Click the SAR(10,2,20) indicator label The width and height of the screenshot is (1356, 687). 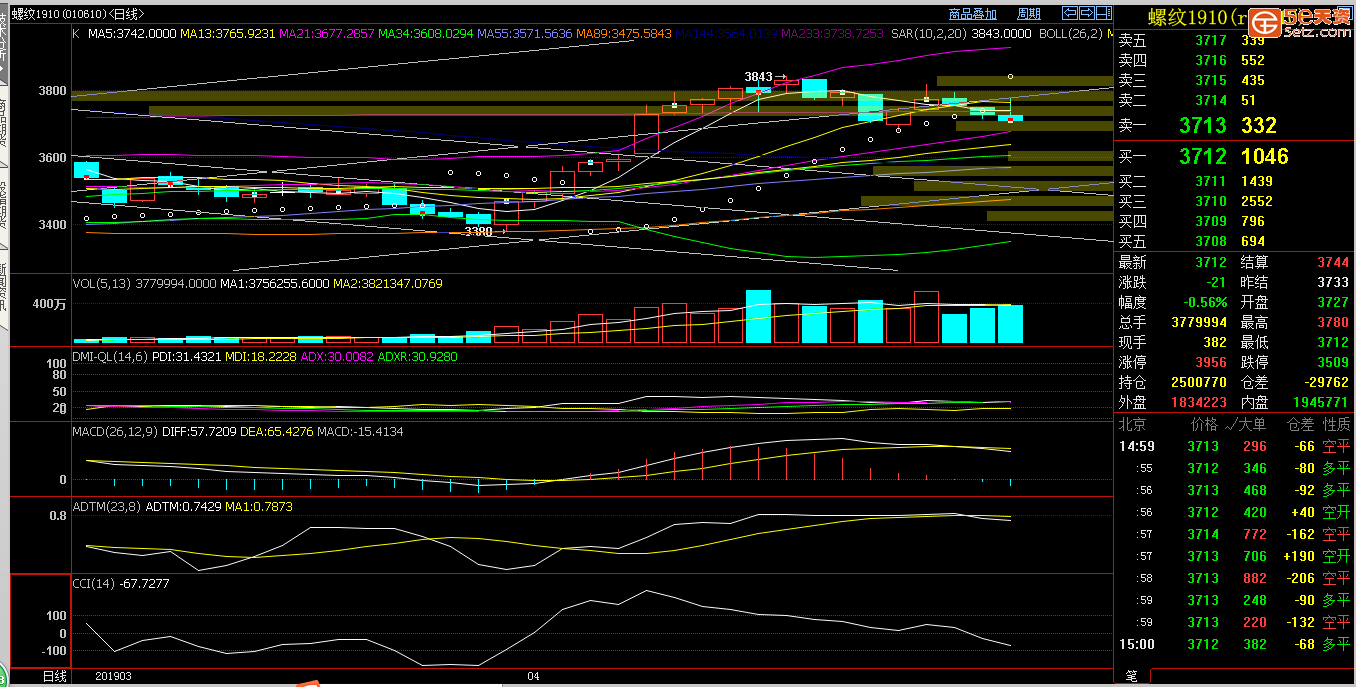929,33
